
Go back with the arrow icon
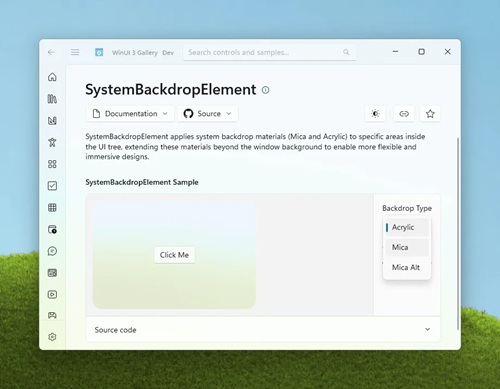point(51,52)
